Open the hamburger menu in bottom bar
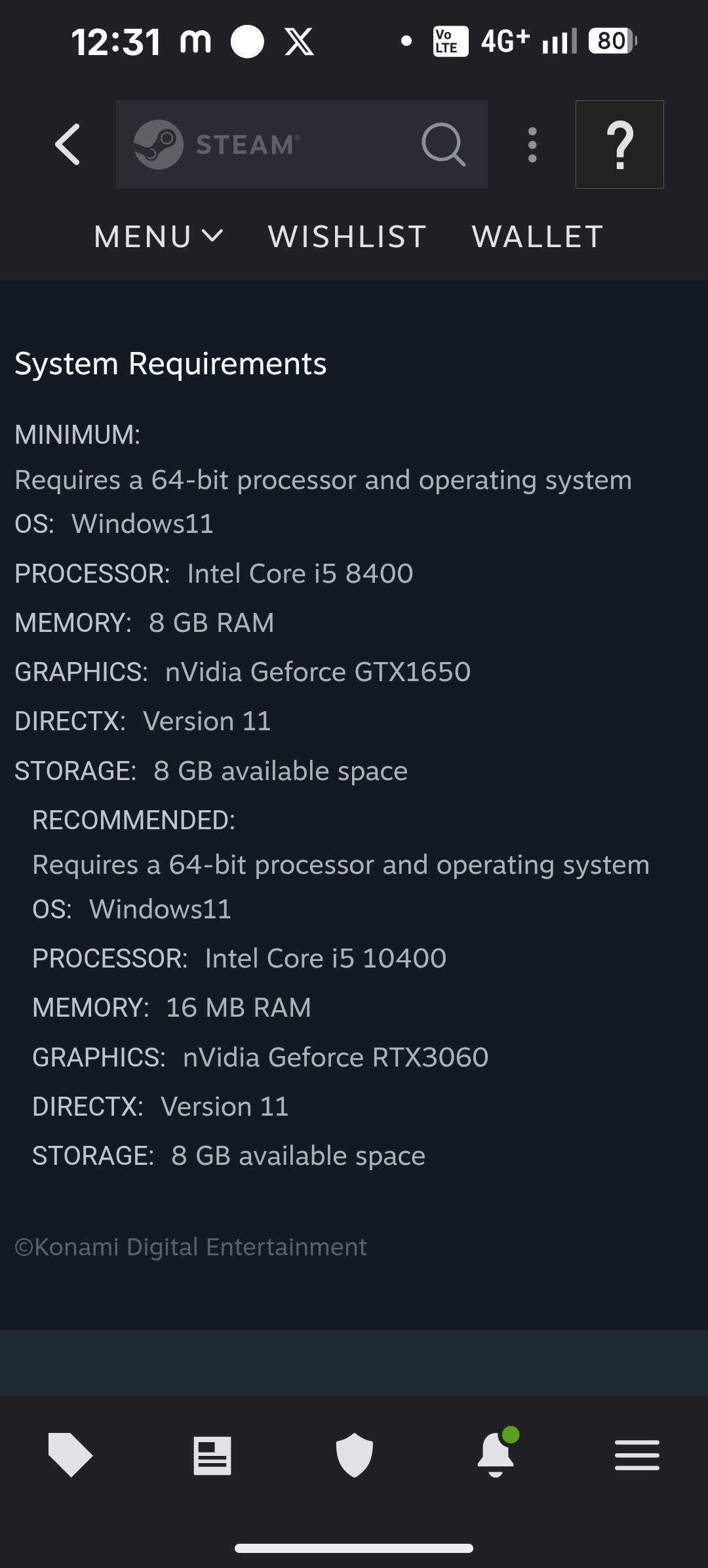 point(637,1455)
